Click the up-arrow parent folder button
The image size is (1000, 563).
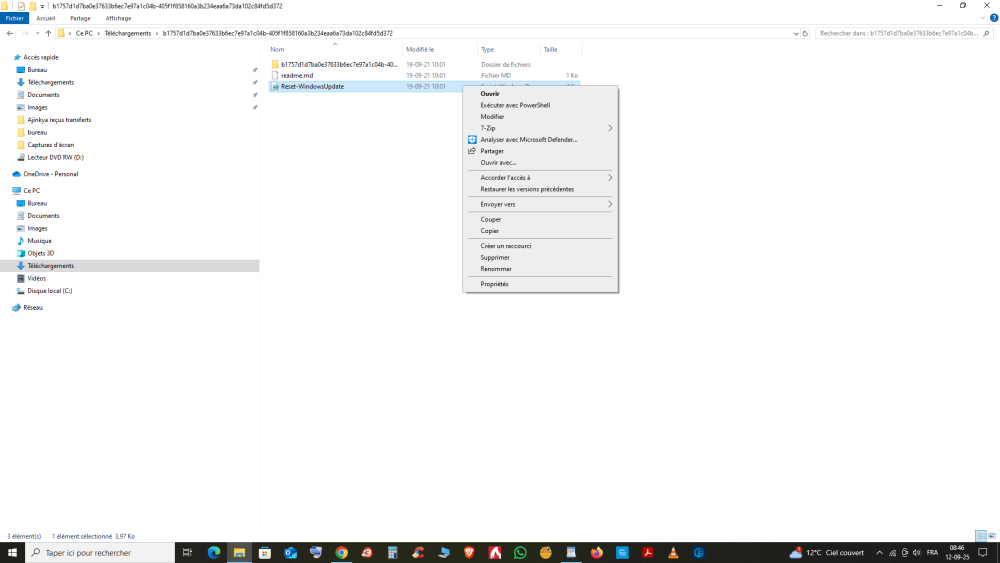point(48,33)
